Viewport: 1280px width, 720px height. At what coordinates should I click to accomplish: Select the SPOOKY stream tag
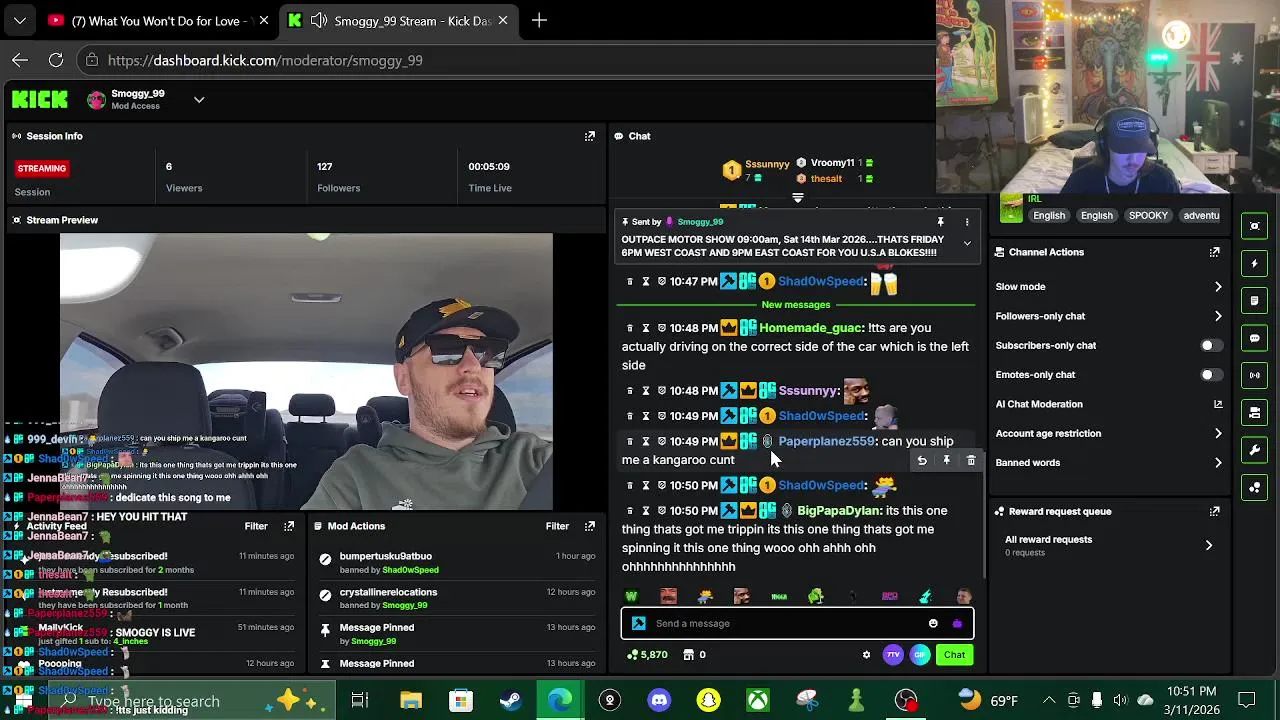(x=1148, y=215)
